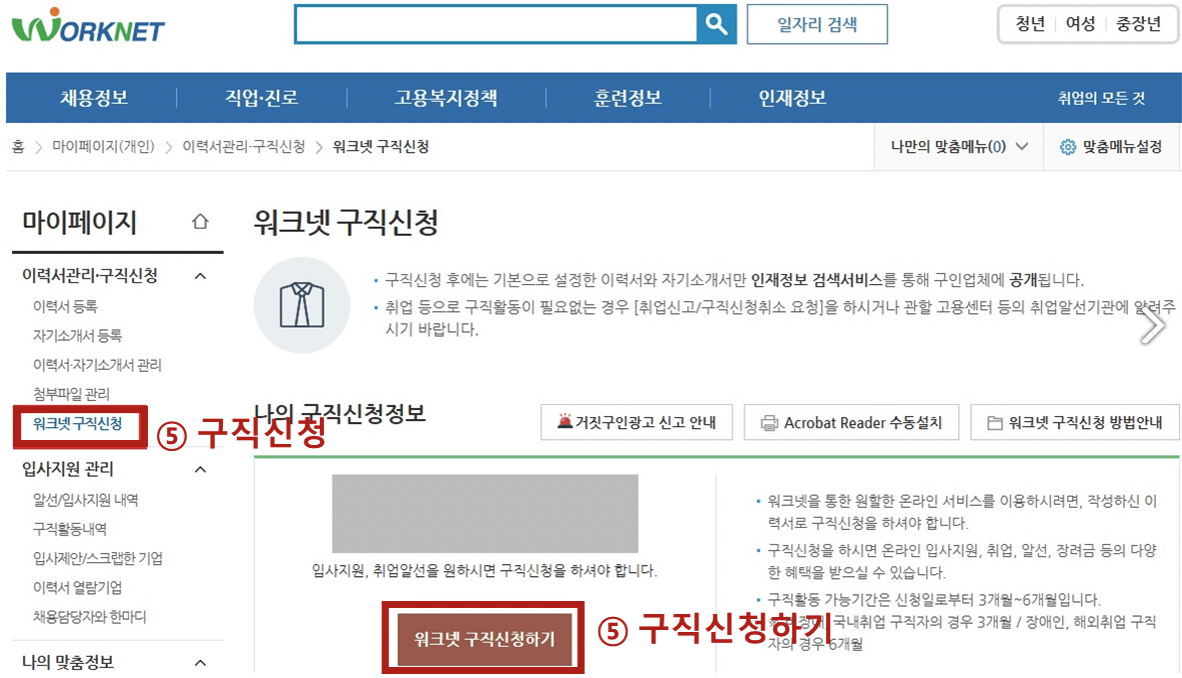
Task: Open the 훈련정보 menu
Action: 628,97
